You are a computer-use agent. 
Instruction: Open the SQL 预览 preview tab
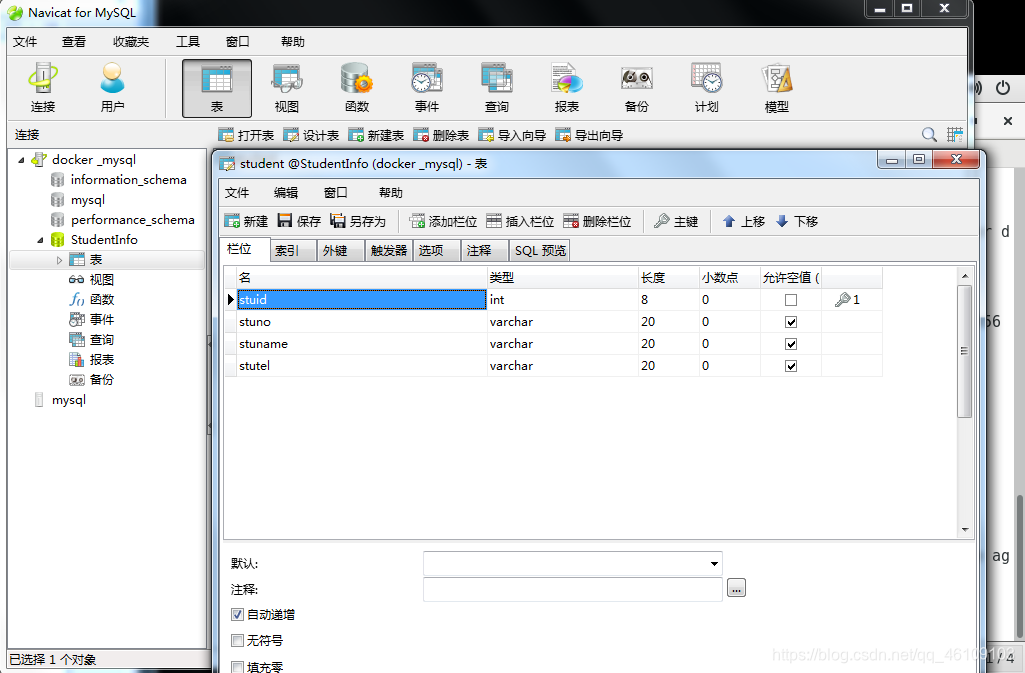pyautogui.click(x=540, y=250)
